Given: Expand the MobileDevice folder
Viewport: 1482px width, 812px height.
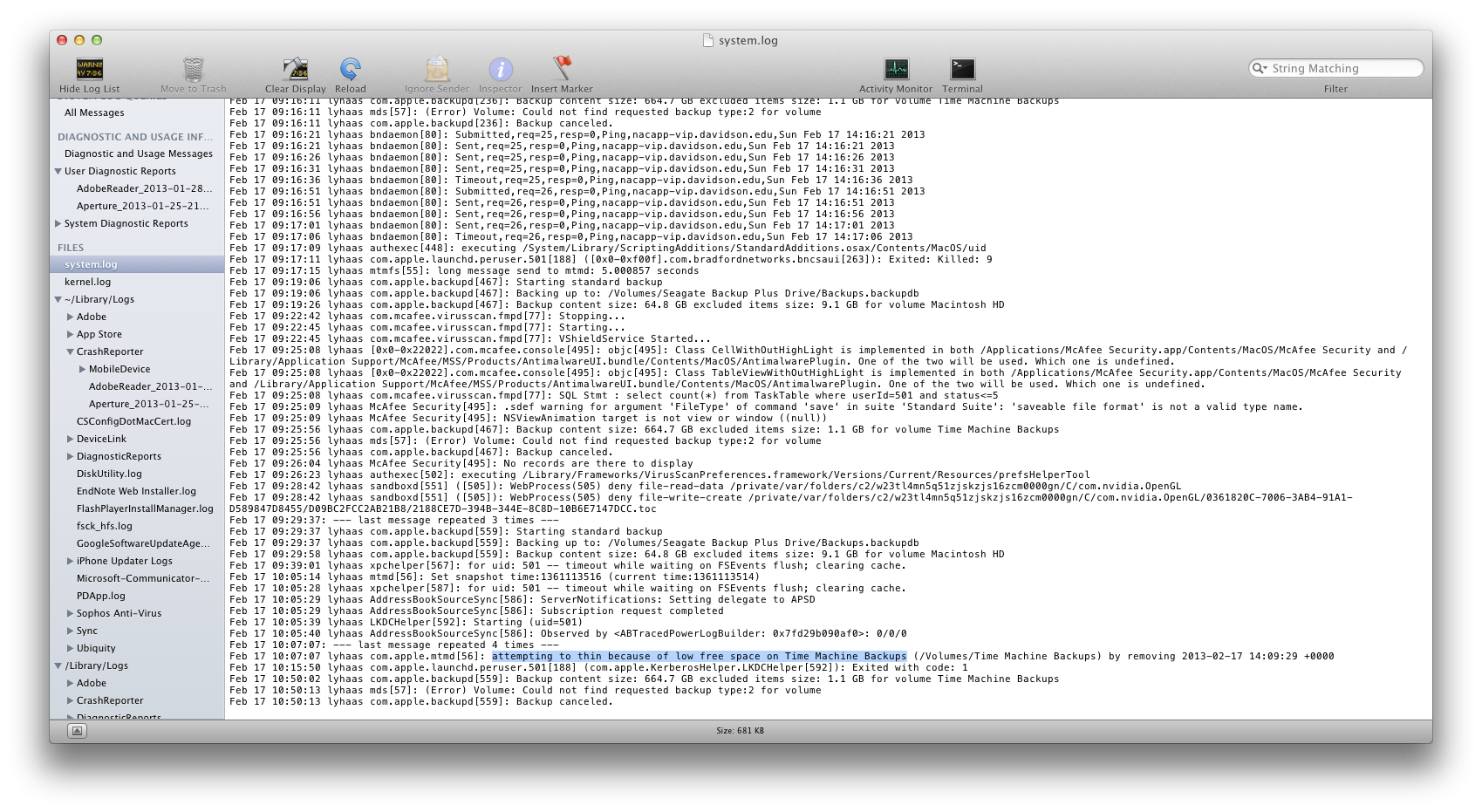Looking at the screenshot, I should click(83, 369).
